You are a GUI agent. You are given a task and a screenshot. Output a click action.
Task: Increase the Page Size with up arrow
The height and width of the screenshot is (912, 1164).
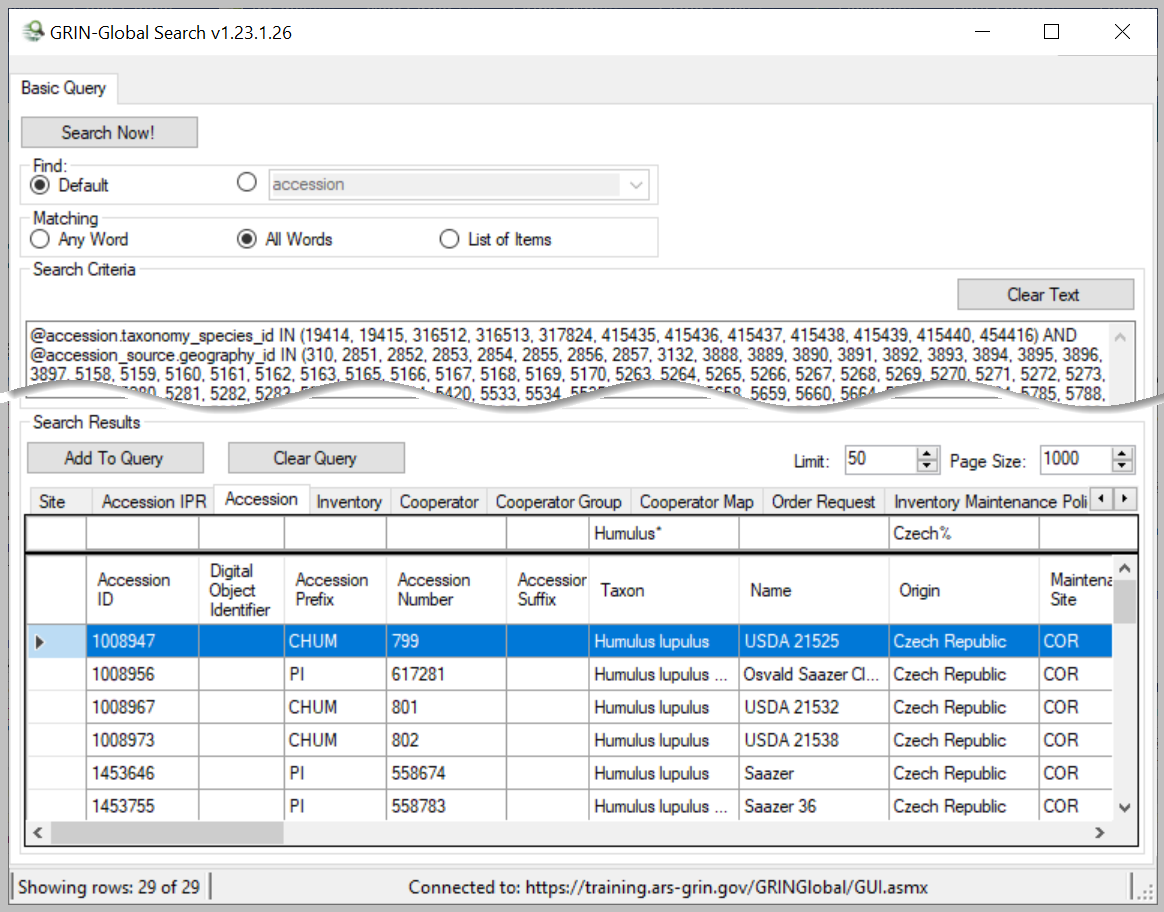click(x=1122, y=453)
